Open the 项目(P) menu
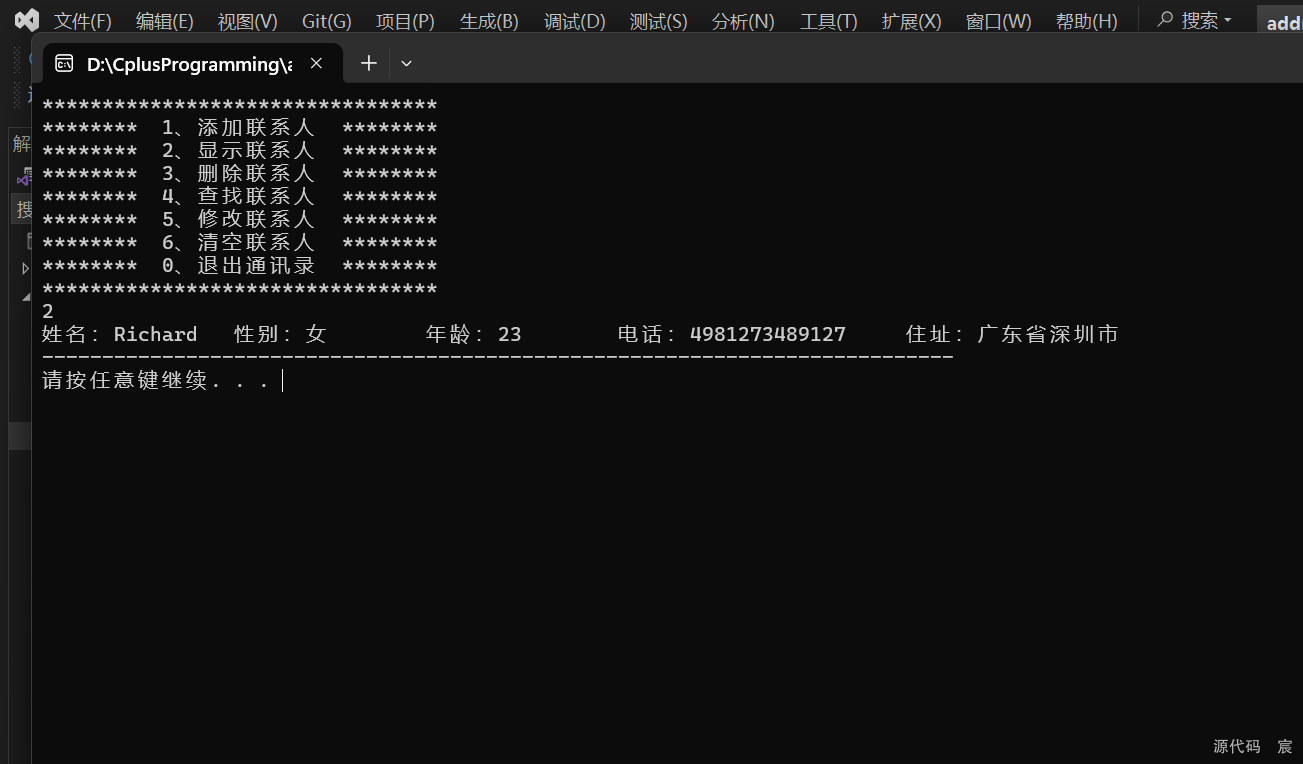1303x764 pixels. tap(405, 21)
